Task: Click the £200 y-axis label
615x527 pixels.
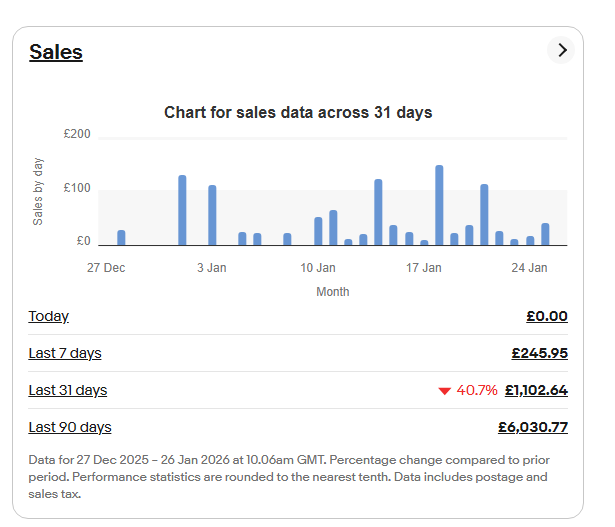Action: (x=77, y=134)
